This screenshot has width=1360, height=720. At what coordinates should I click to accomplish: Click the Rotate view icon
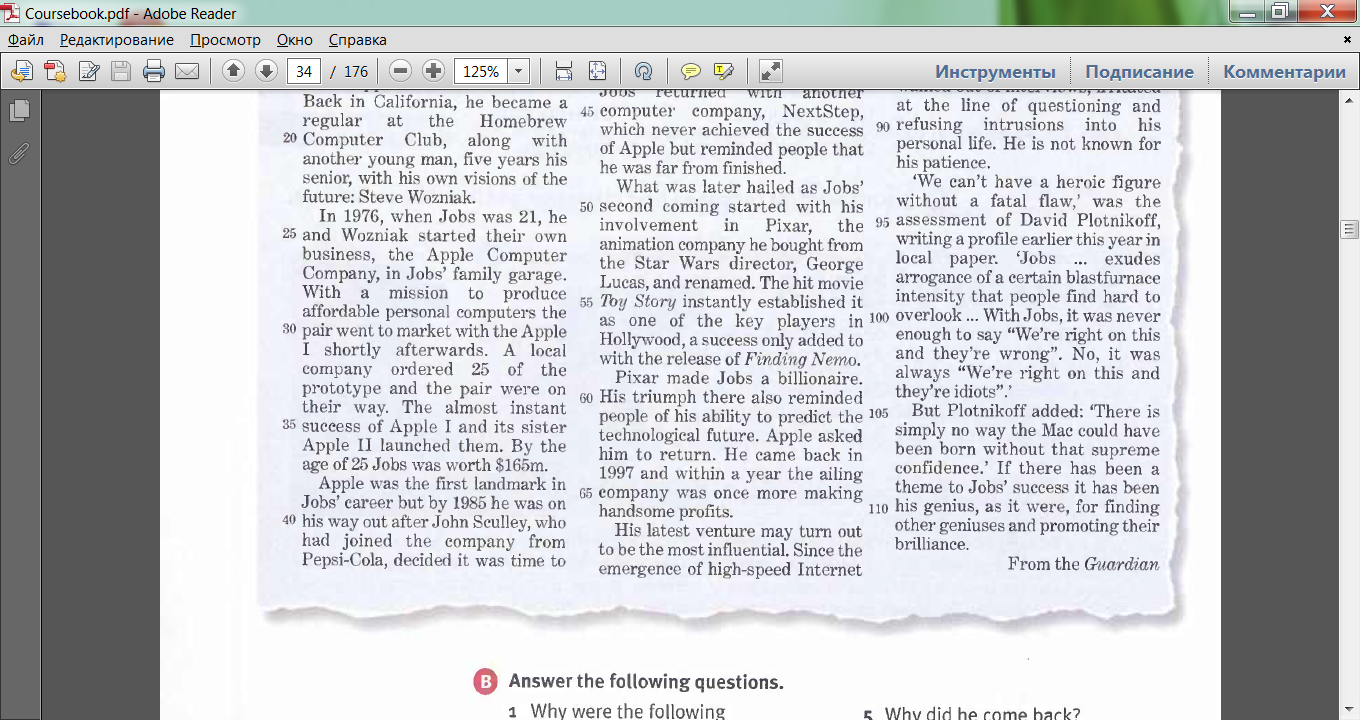point(643,71)
